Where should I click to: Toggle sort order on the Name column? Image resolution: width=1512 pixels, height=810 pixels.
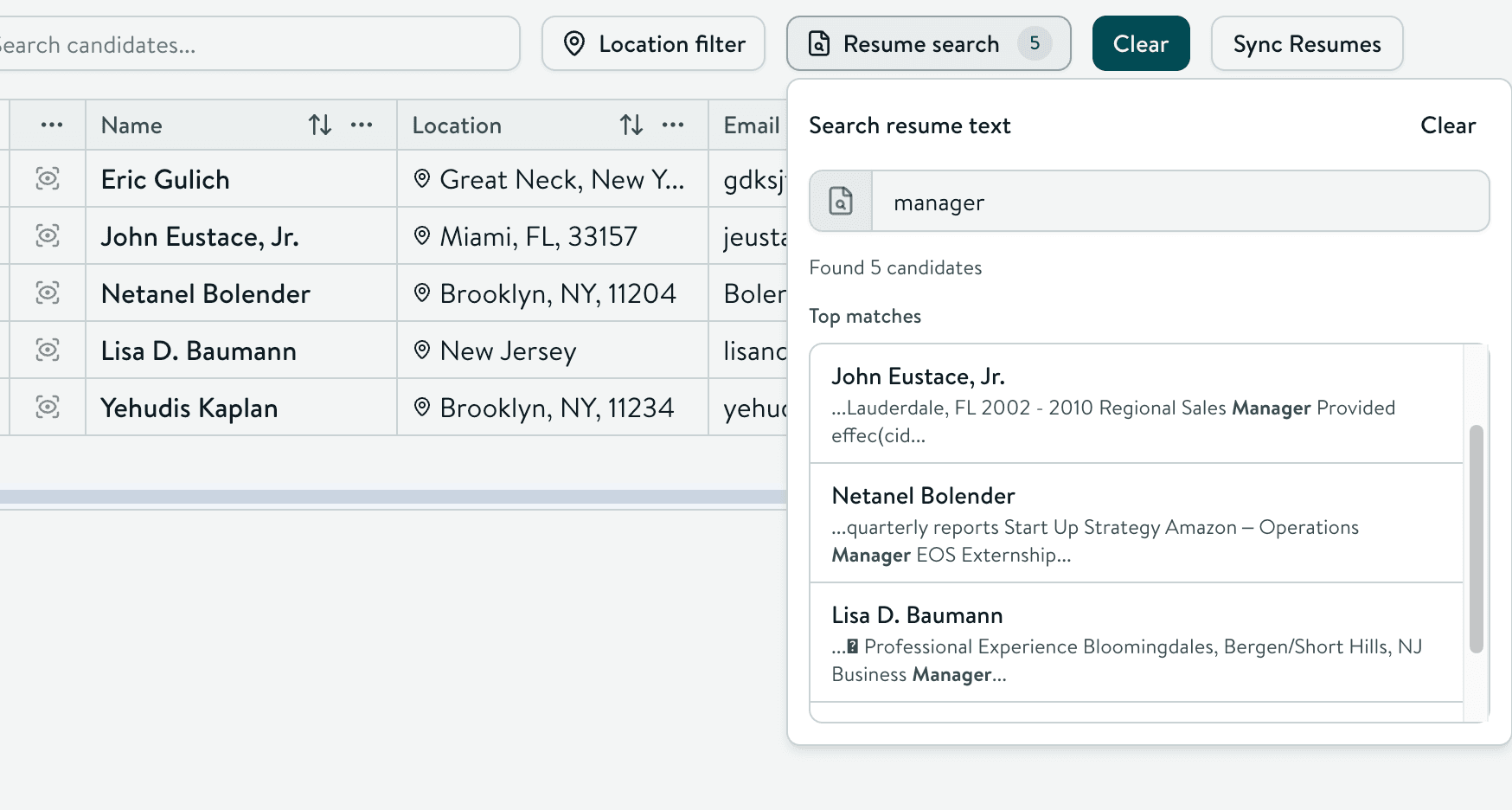click(x=320, y=125)
